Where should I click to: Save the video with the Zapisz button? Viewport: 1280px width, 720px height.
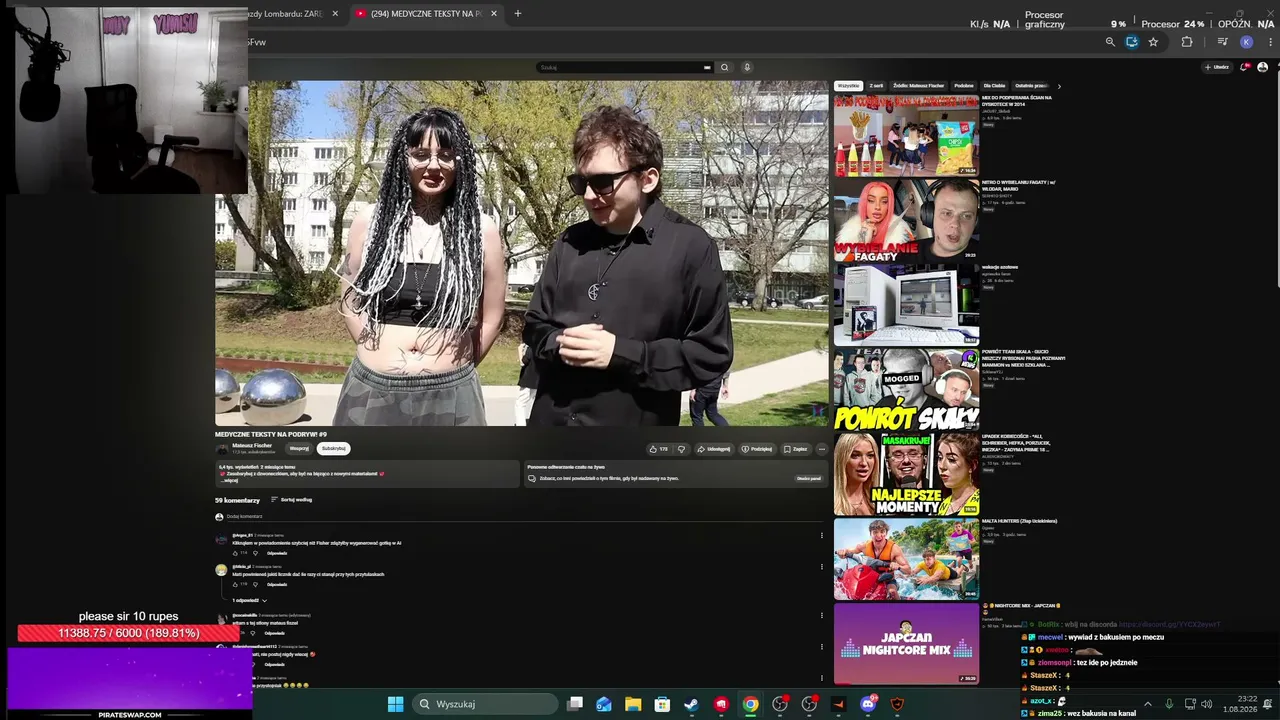click(x=796, y=449)
